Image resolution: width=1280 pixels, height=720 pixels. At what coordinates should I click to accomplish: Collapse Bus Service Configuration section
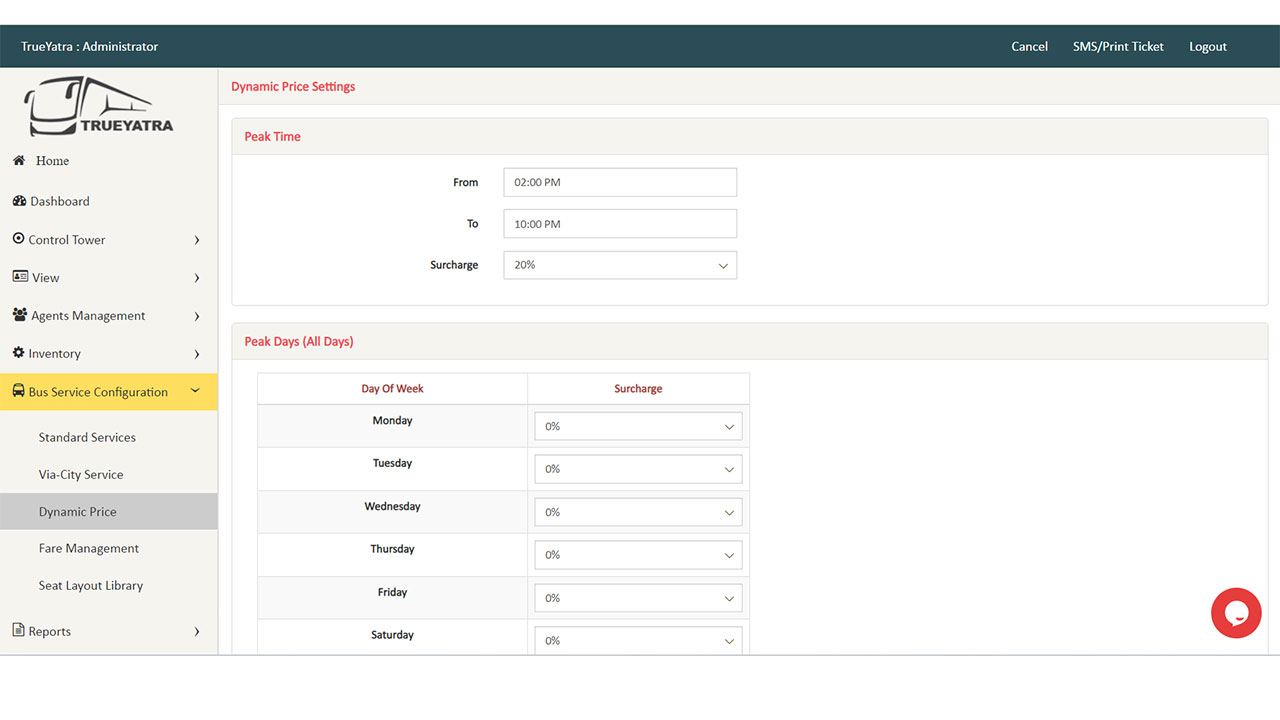click(x=196, y=392)
